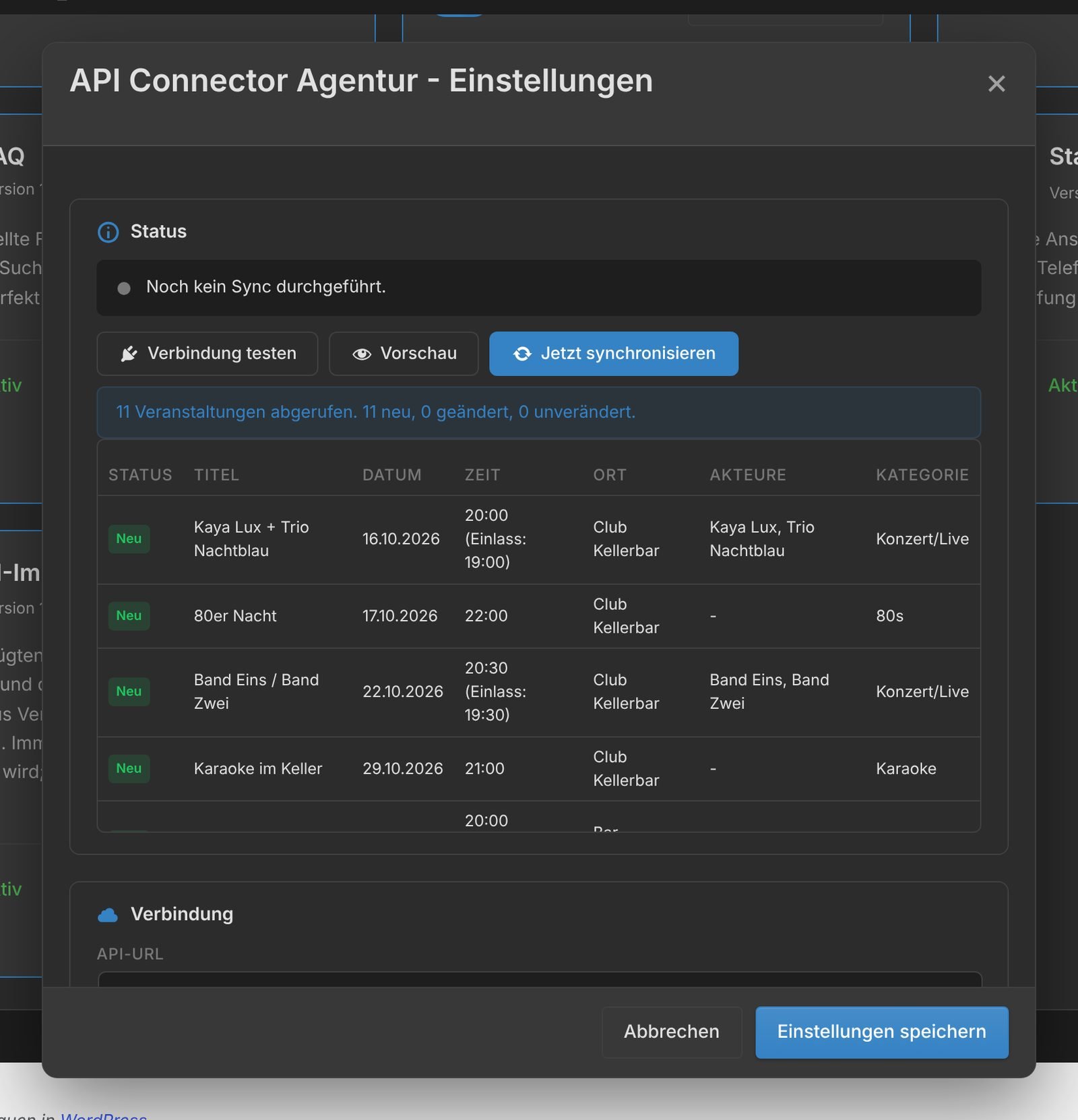Click the Status info icon
This screenshot has height=1120, width=1078.
click(108, 232)
